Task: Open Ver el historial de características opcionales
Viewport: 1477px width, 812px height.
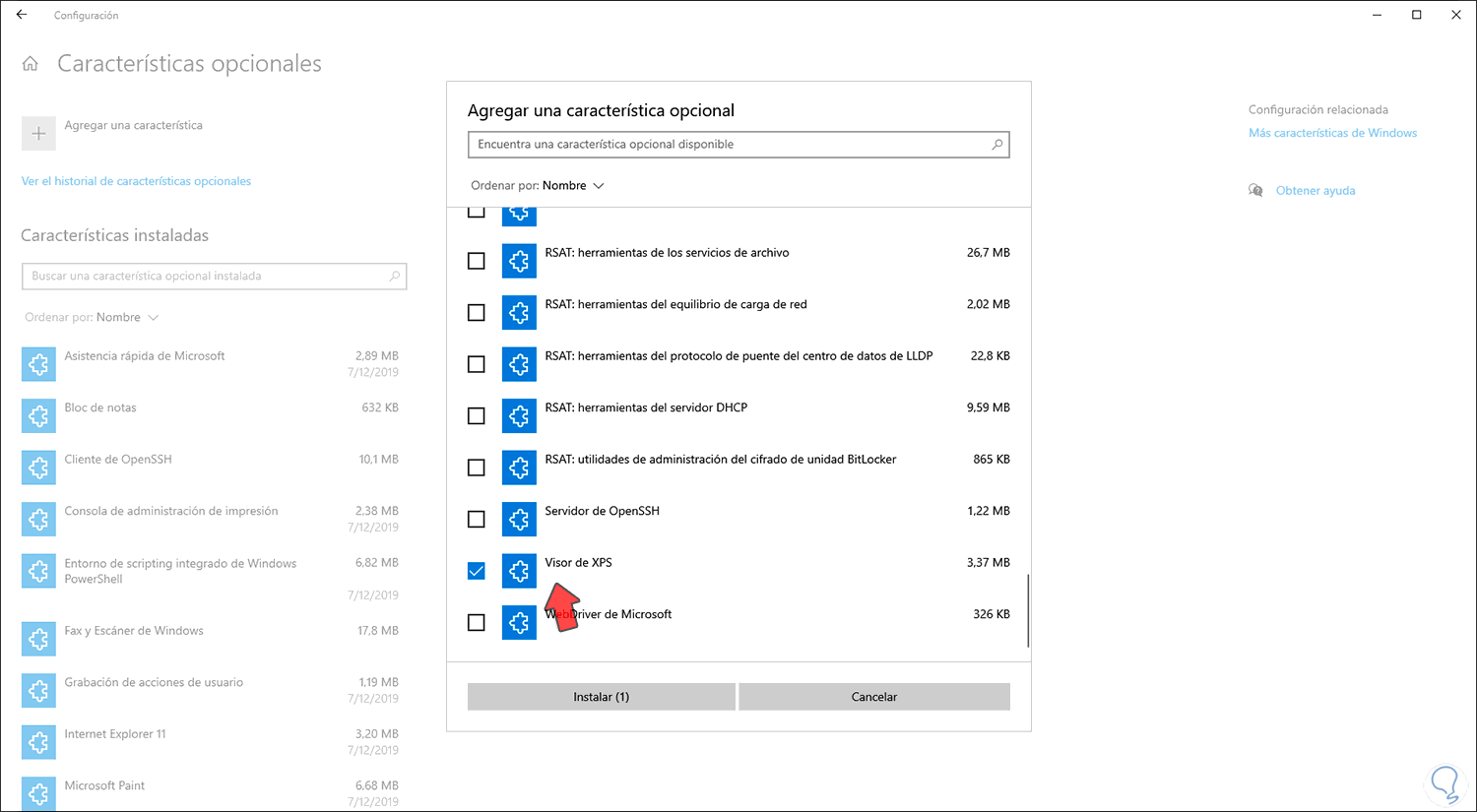Action: pyautogui.click(x=136, y=181)
